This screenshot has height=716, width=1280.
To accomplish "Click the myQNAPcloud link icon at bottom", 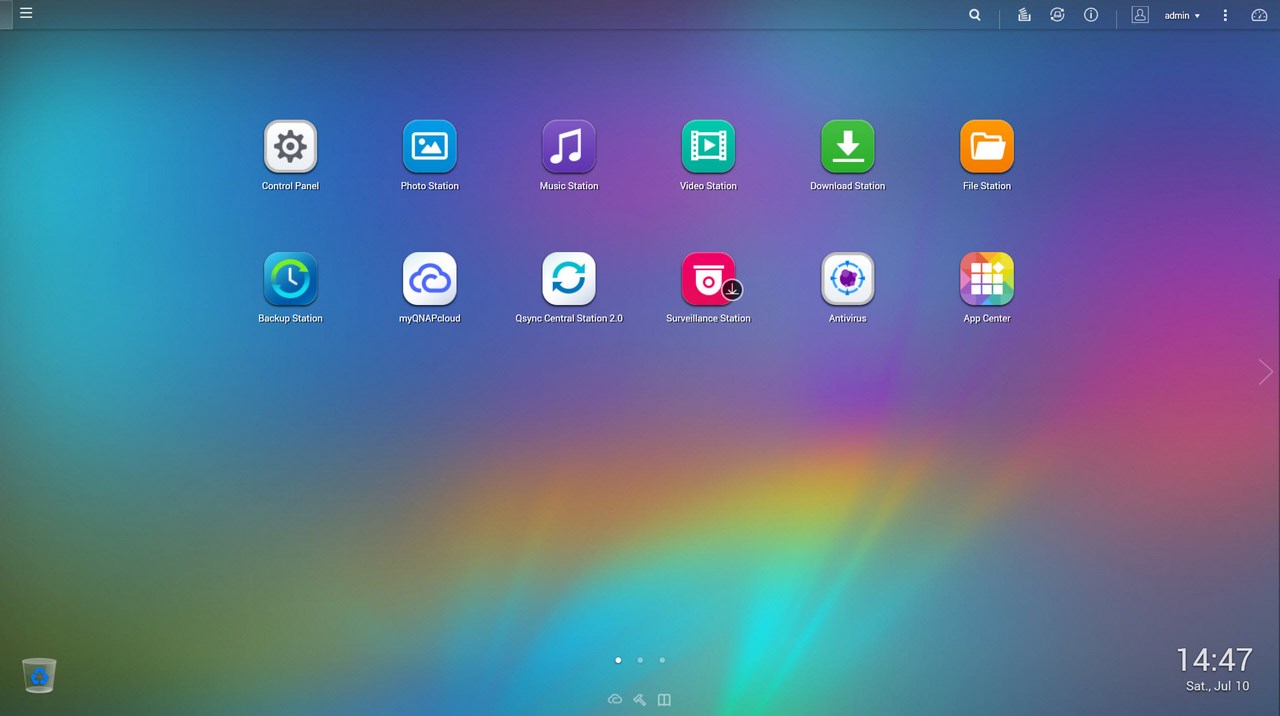I will point(615,699).
